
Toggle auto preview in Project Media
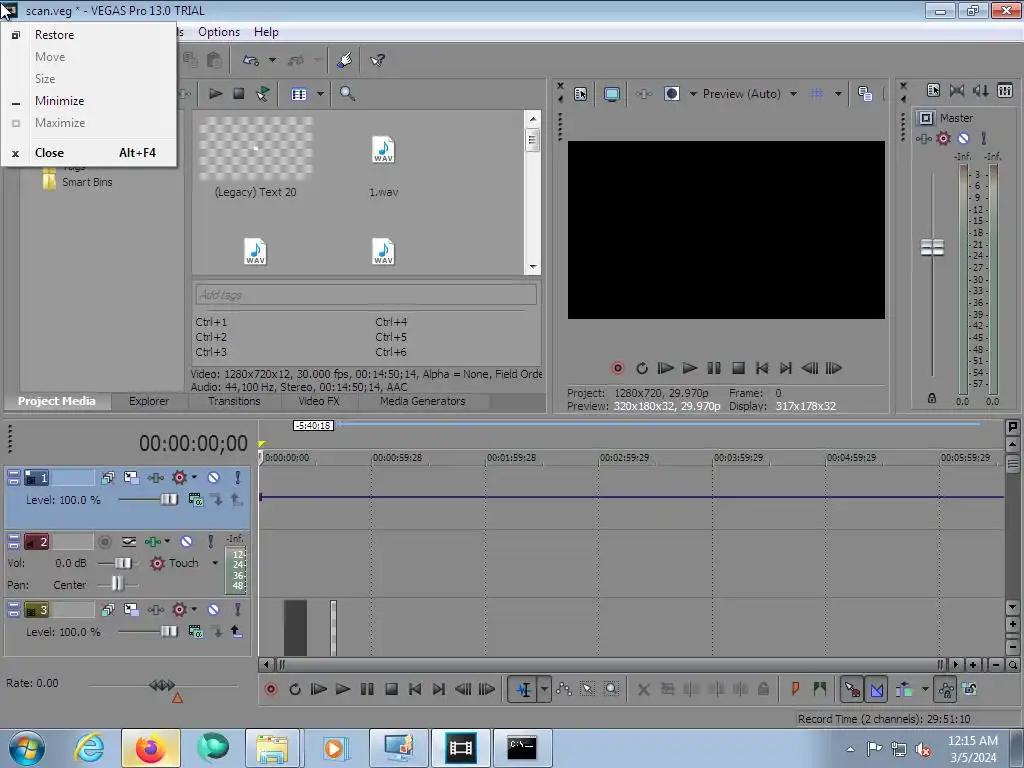(x=263, y=93)
